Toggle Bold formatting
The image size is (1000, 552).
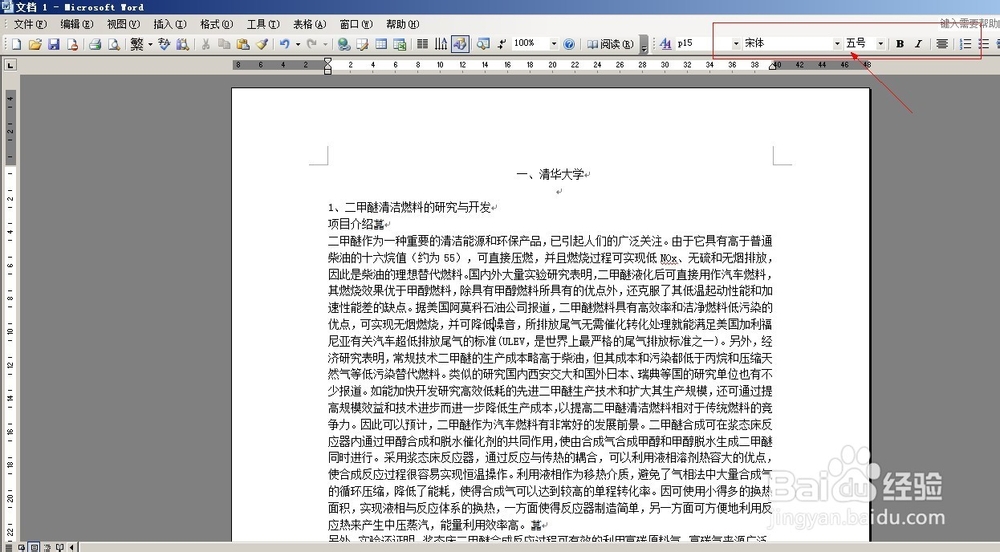(900, 43)
